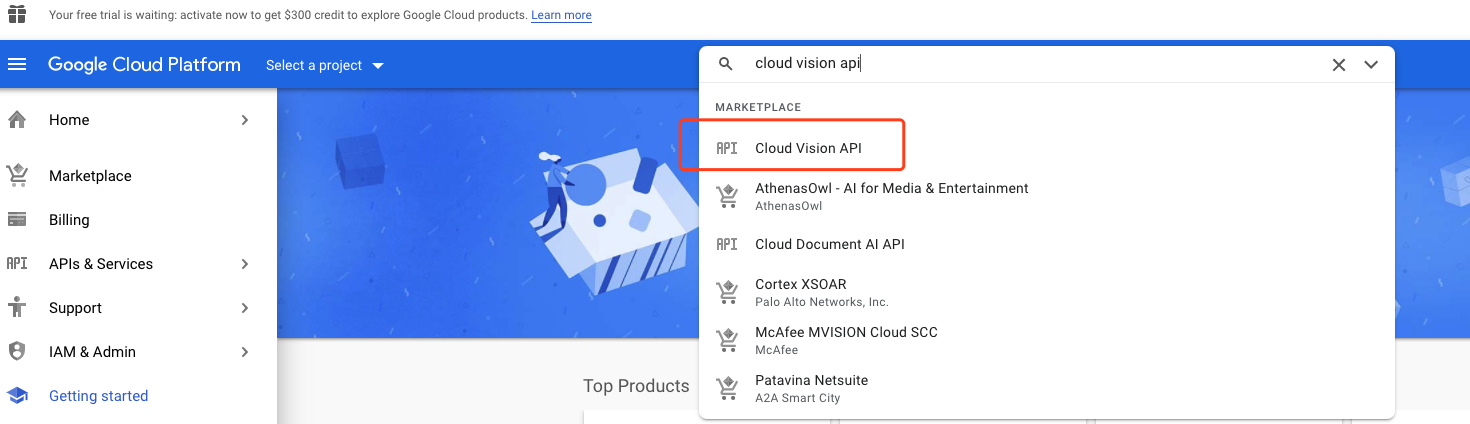Click the free trial activation banner text
This screenshot has height=424, width=1470.
287,15
